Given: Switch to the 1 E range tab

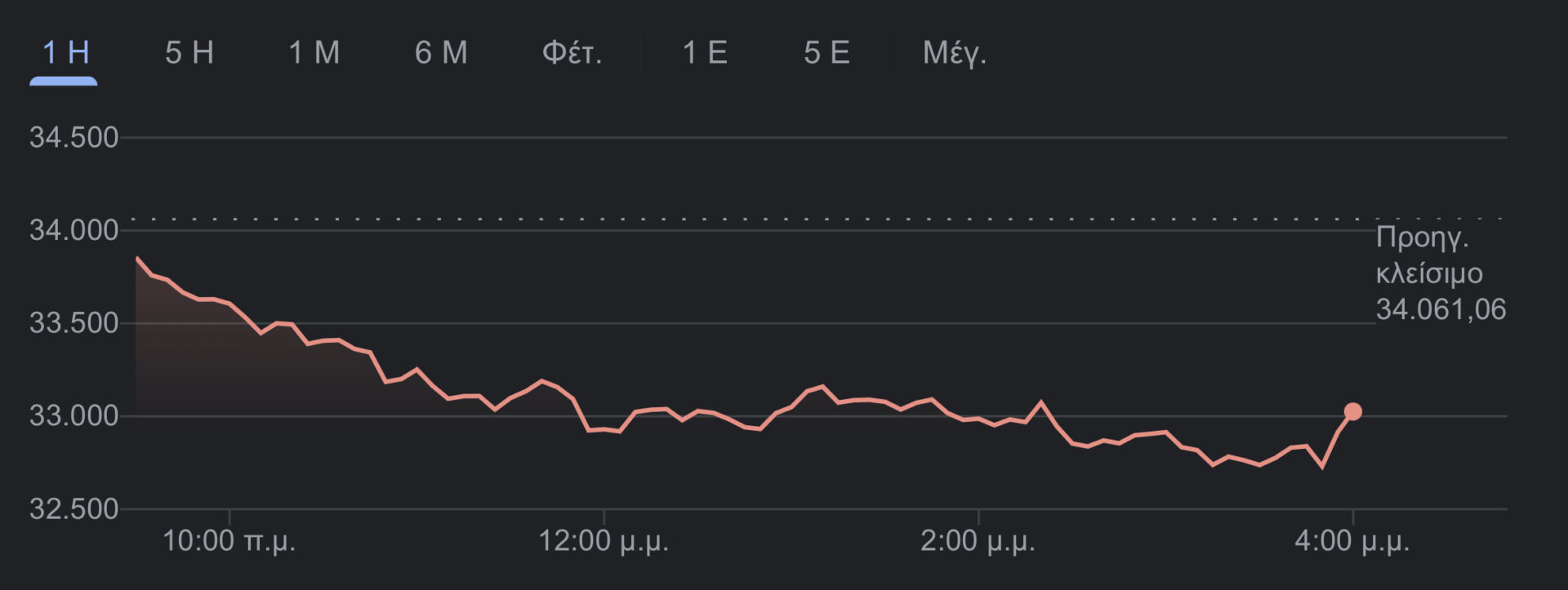Looking at the screenshot, I should (x=705, y=53).
